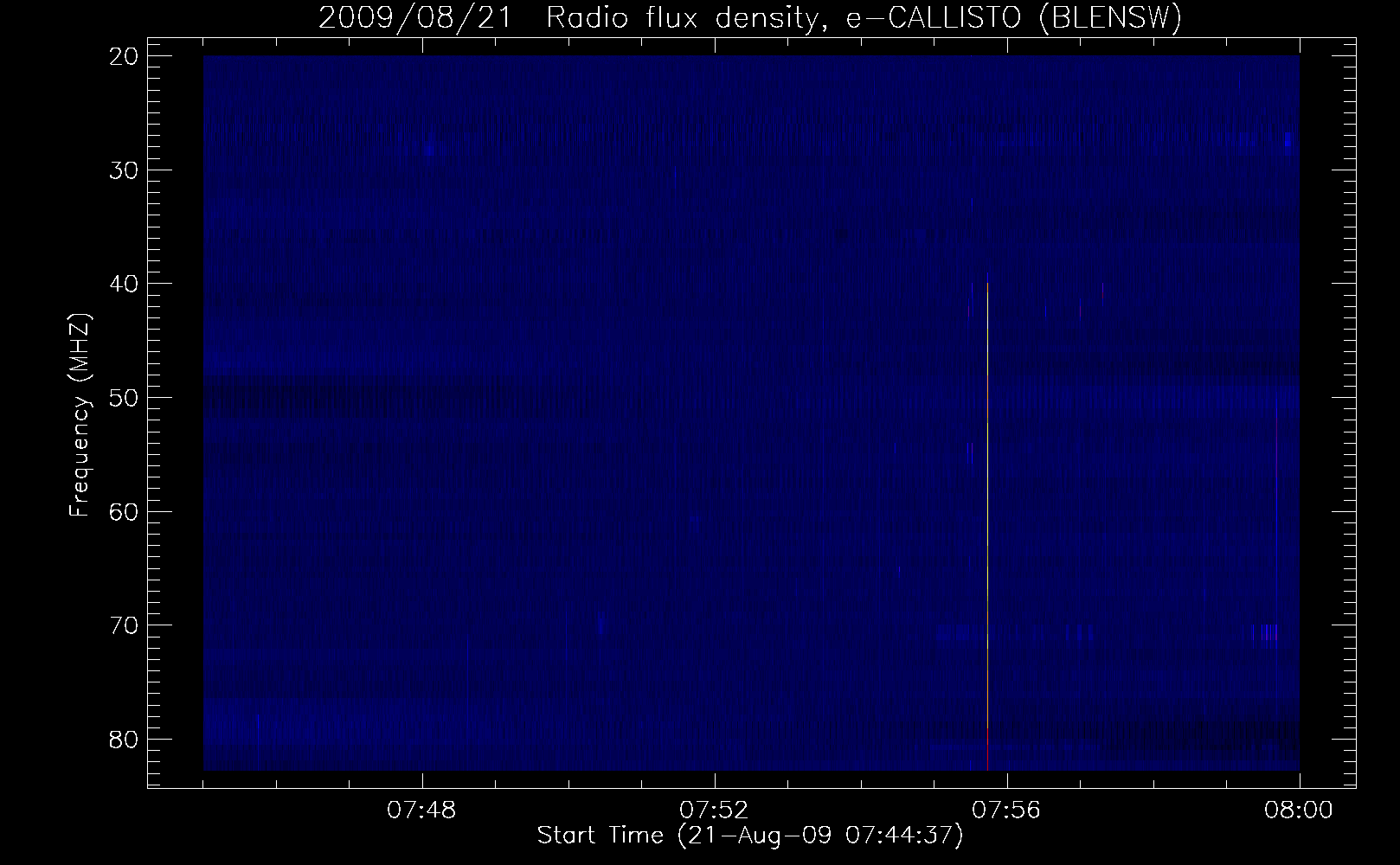Screen dimensions: 1400x865
Task: Click the 50 frequency tick label
Action: click(122, 397)
